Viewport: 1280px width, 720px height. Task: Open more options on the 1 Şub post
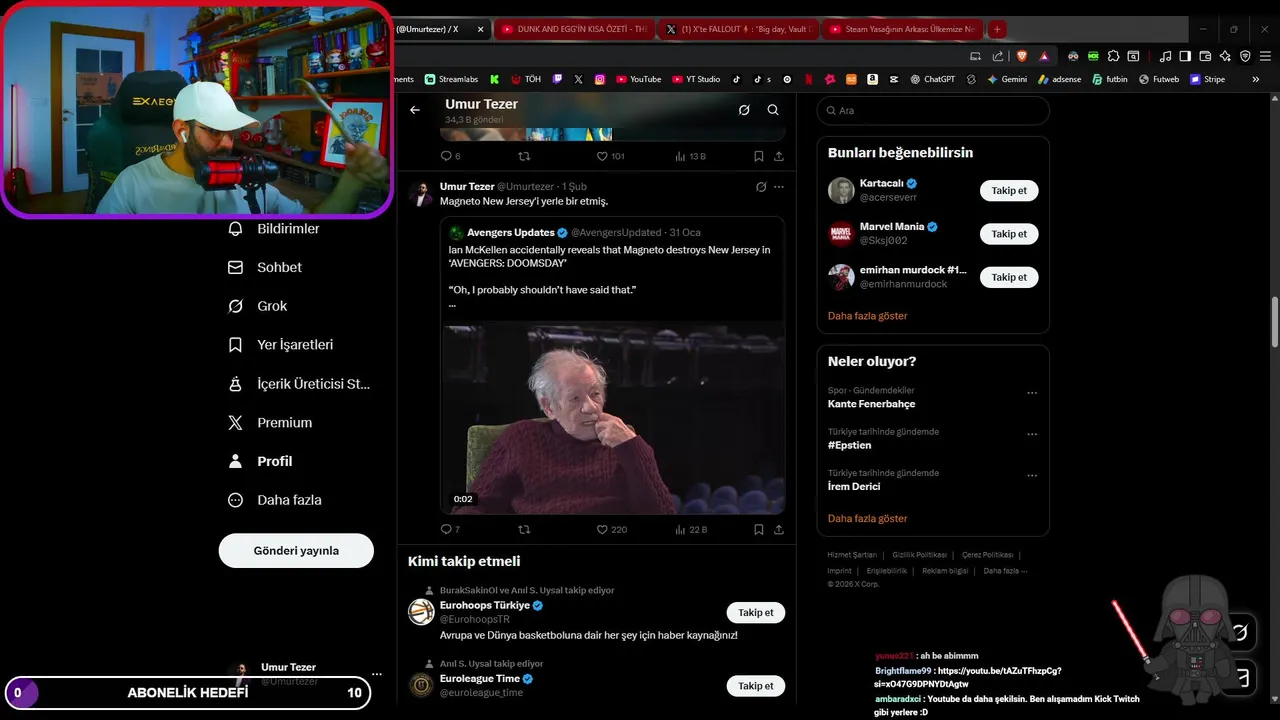point(779,187)
